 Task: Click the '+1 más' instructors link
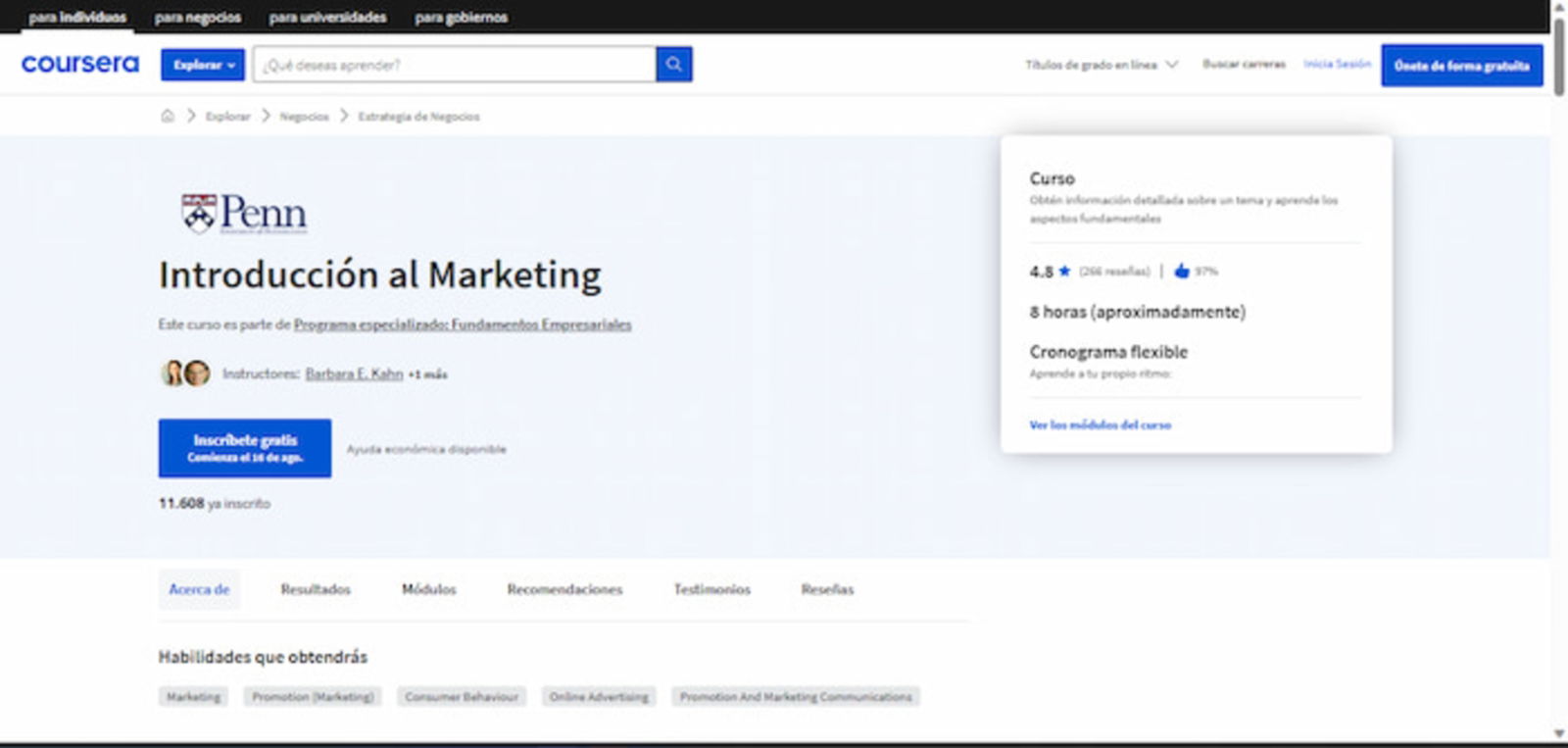427,374
